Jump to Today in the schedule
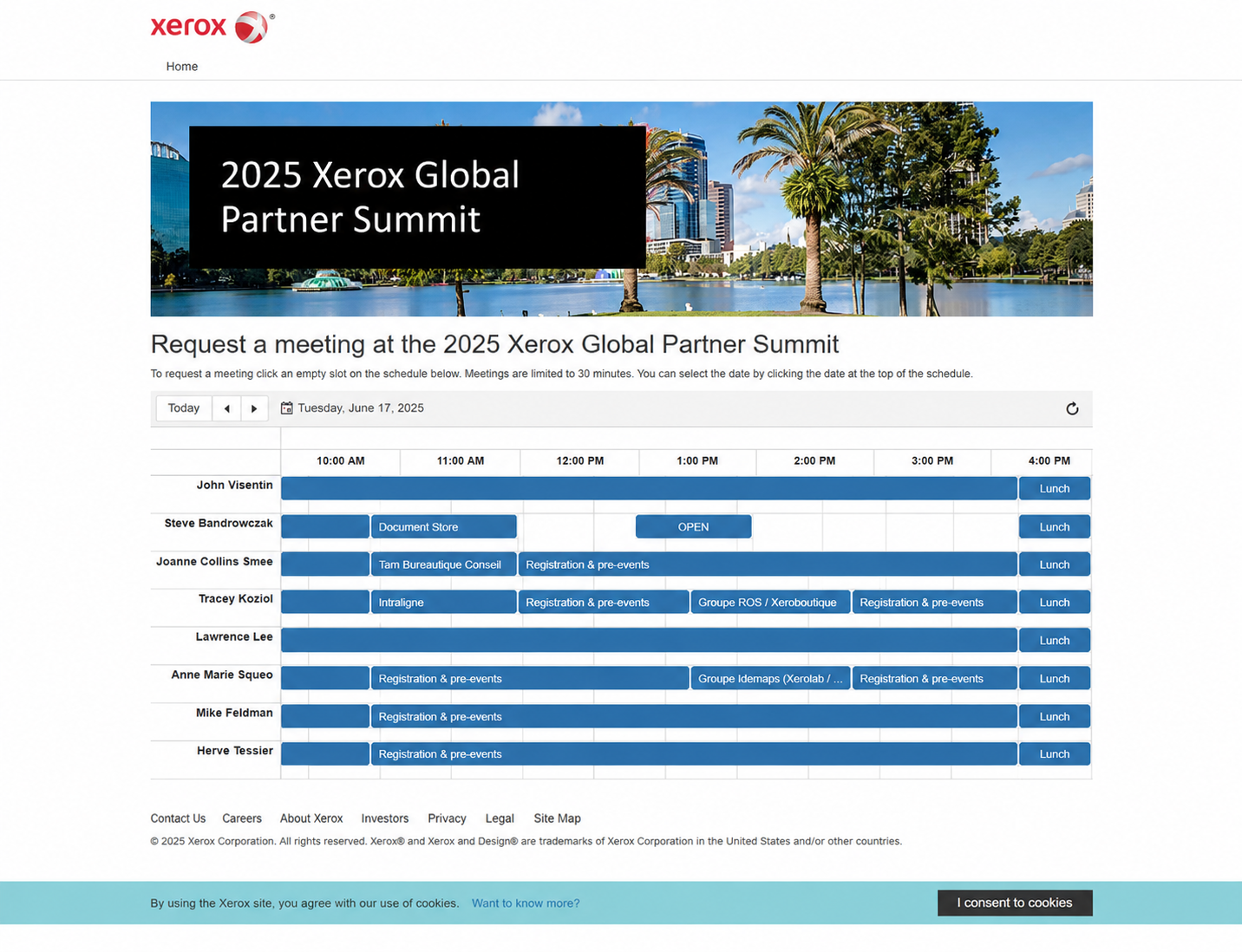The height and width of the screenshot is (952, 1242). (x=184, y=408)
